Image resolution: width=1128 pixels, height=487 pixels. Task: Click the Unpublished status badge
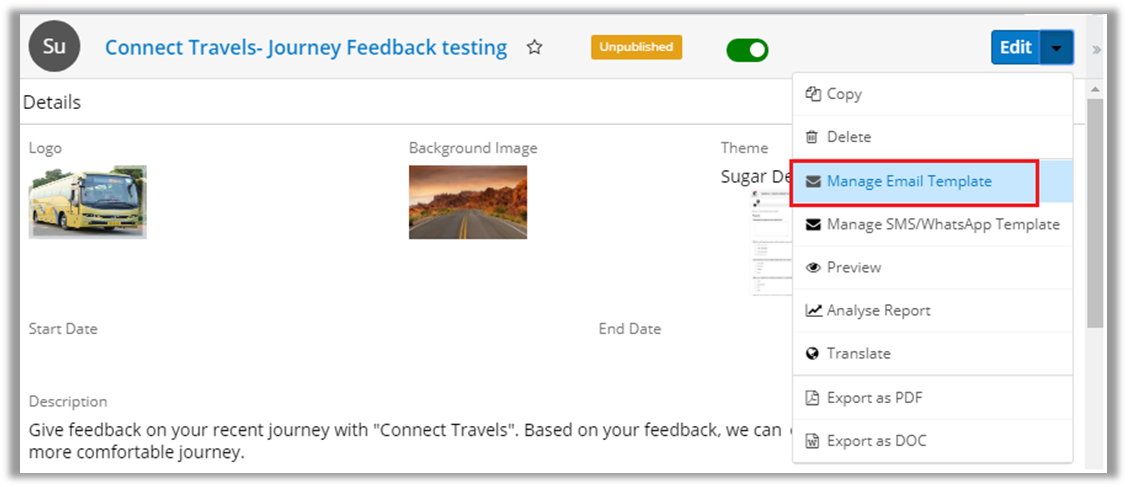[x=636, y=47]
